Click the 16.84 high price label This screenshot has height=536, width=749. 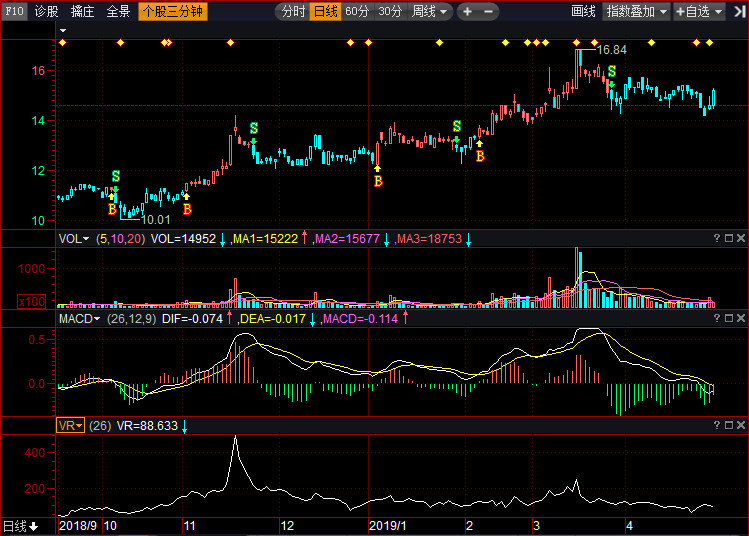(611, 50)
